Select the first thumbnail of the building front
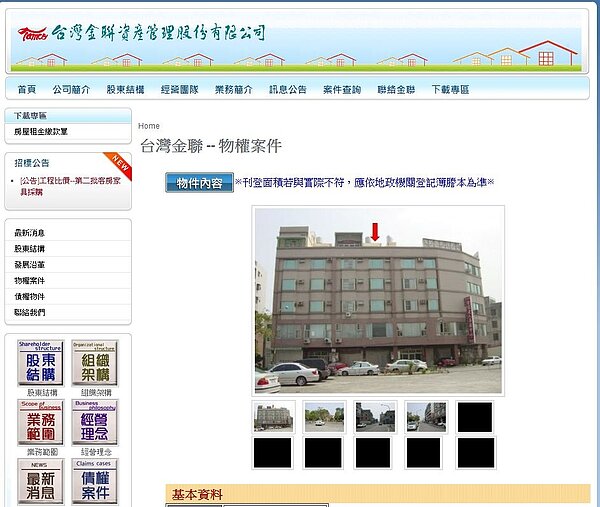Image resolution: width=600 pixels, height=507 pixels. (273, 417)
